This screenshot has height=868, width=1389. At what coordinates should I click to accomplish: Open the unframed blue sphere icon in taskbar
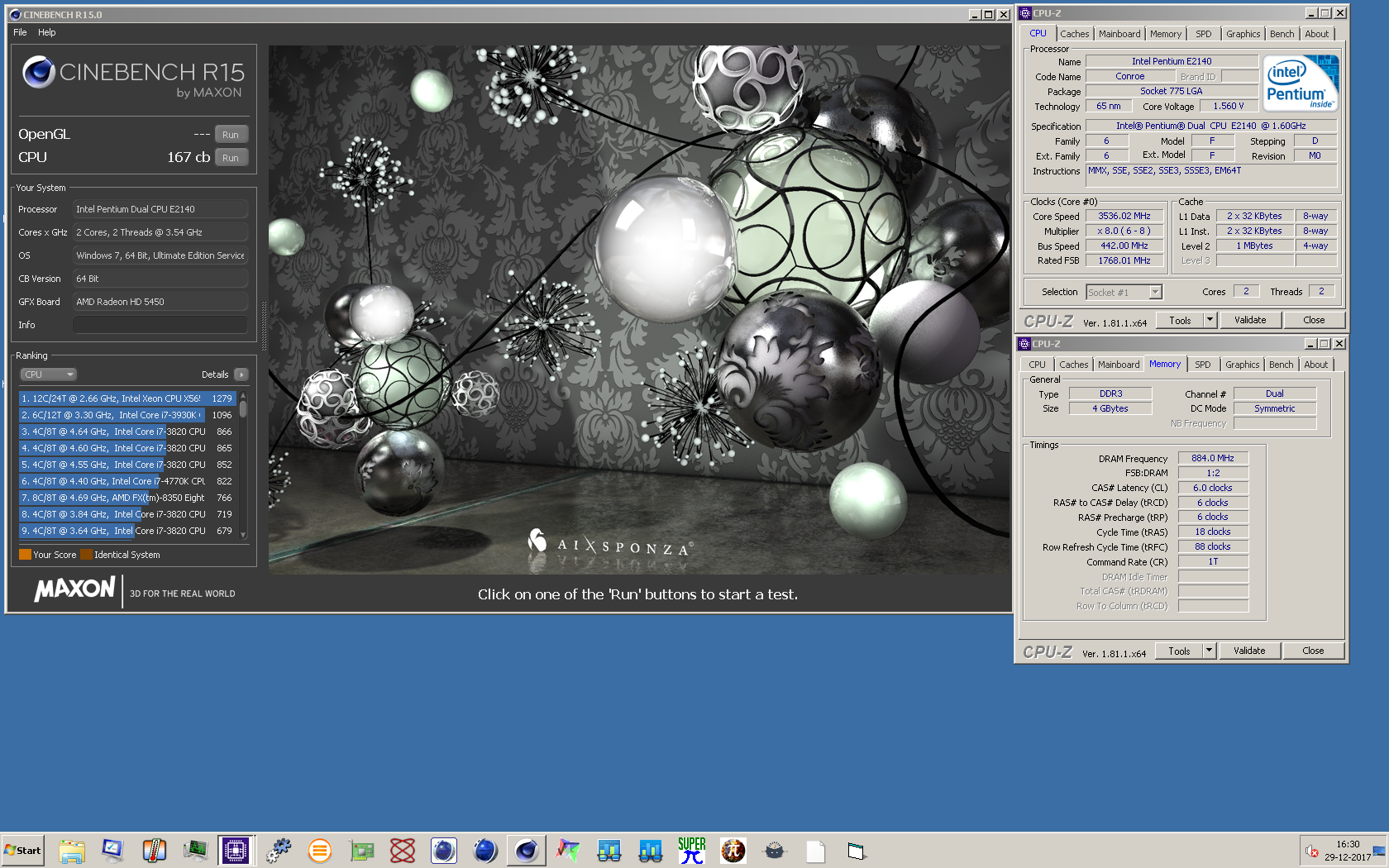pyautogui.click(x=485, y=851)
